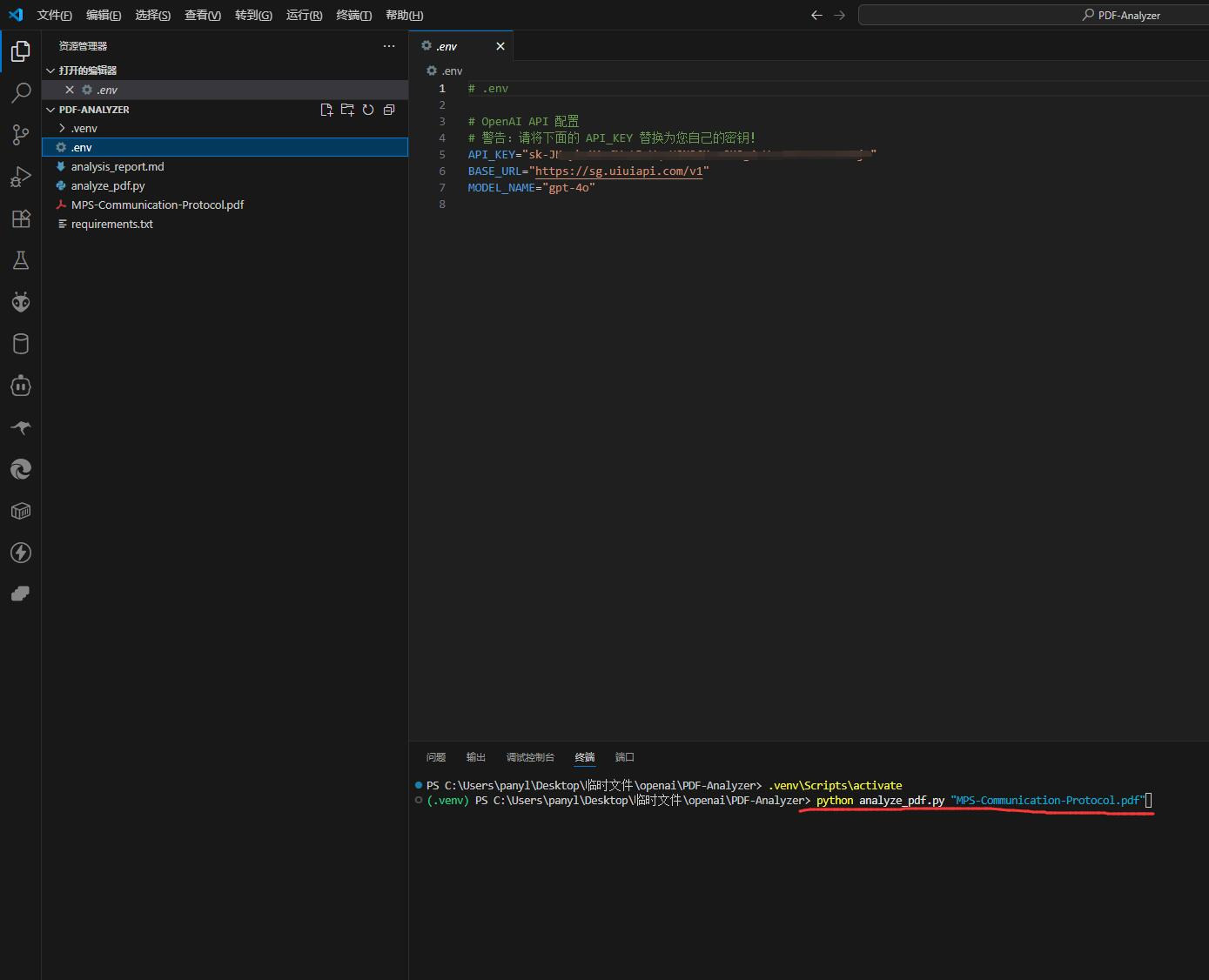The image size is (1209, 980).
Task: Collapse the PDF-ANALYZER folder section
Action: [x=50, y=110]
